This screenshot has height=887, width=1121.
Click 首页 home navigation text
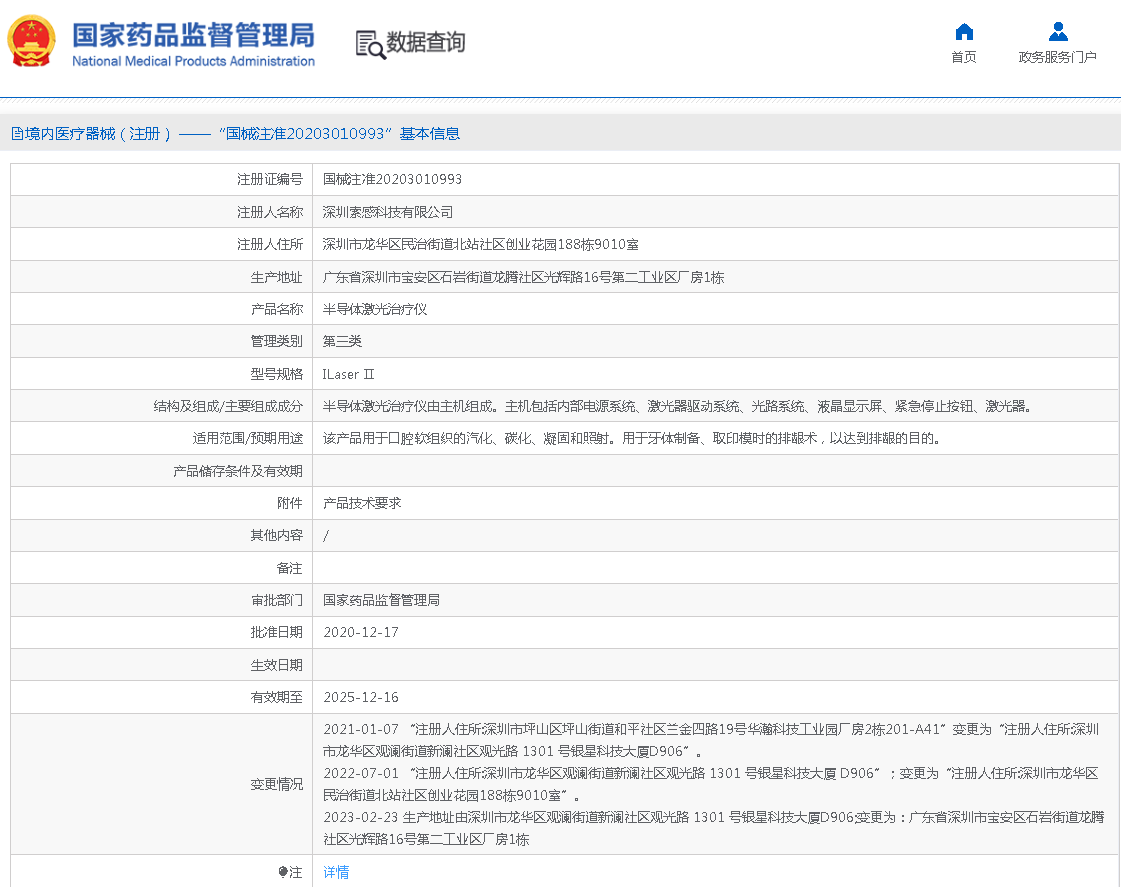963,57
